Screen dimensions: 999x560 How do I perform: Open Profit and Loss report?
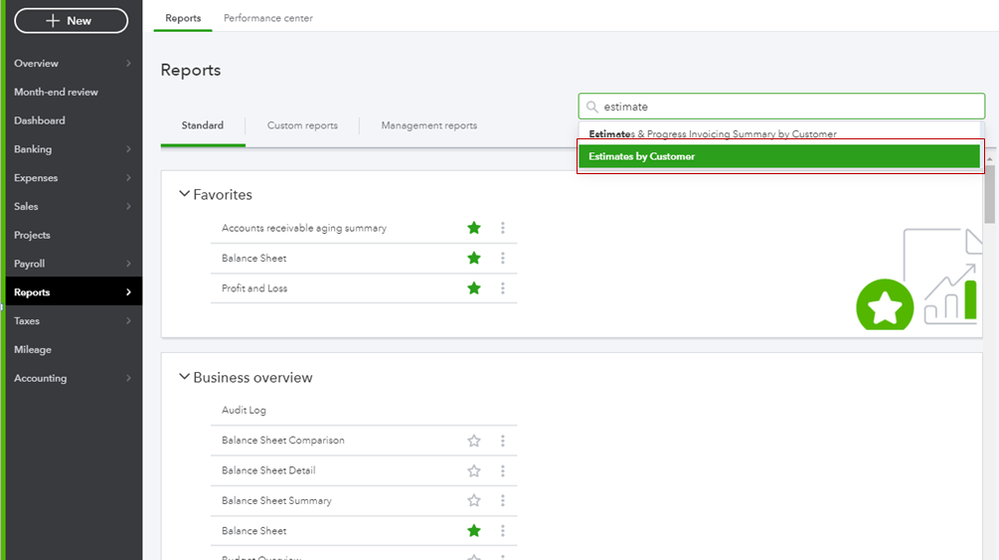(x=254, y=288)
